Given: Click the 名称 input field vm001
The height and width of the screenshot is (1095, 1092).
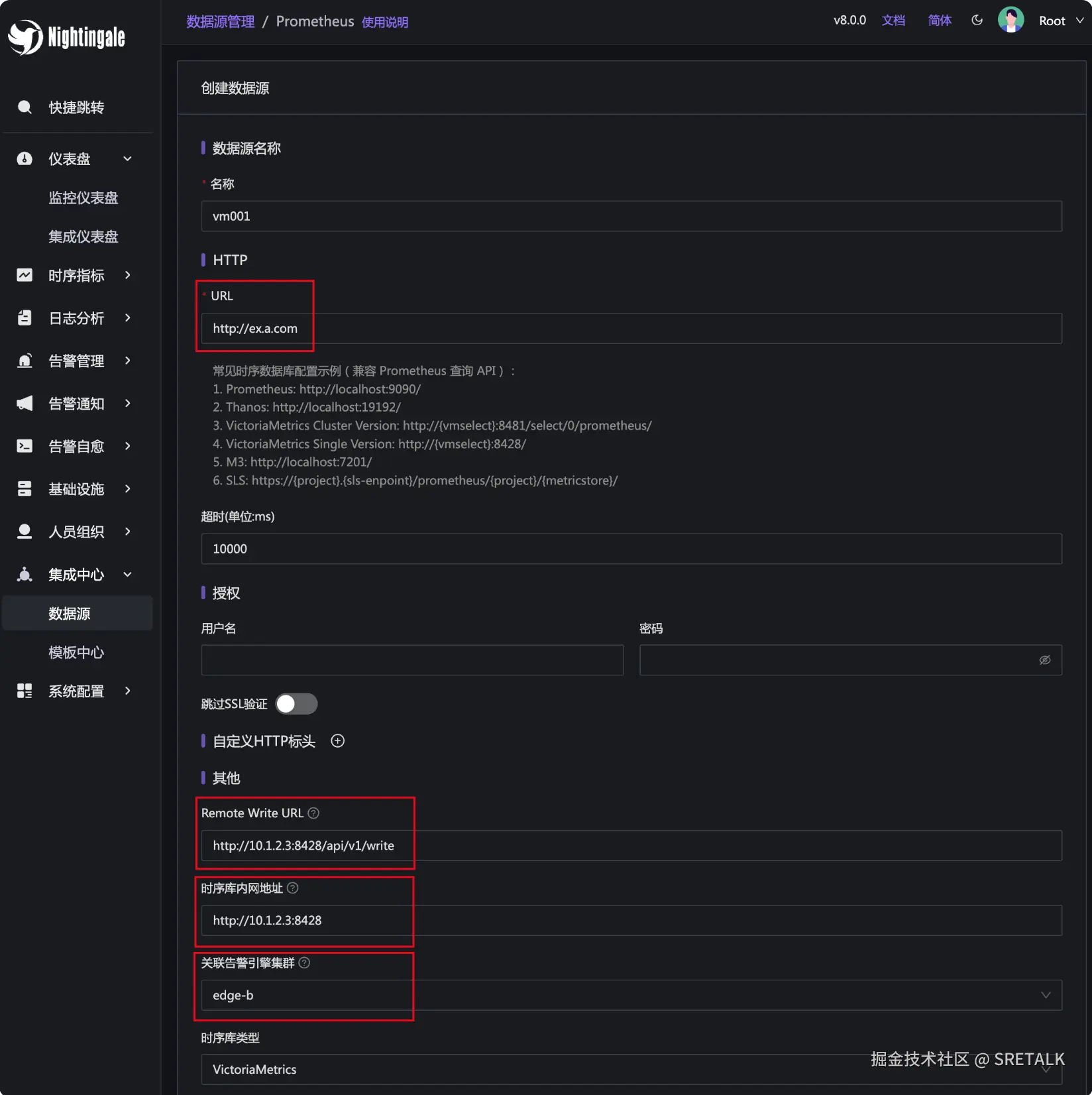Looking at the screenshot, I should [x=631, y=216].
